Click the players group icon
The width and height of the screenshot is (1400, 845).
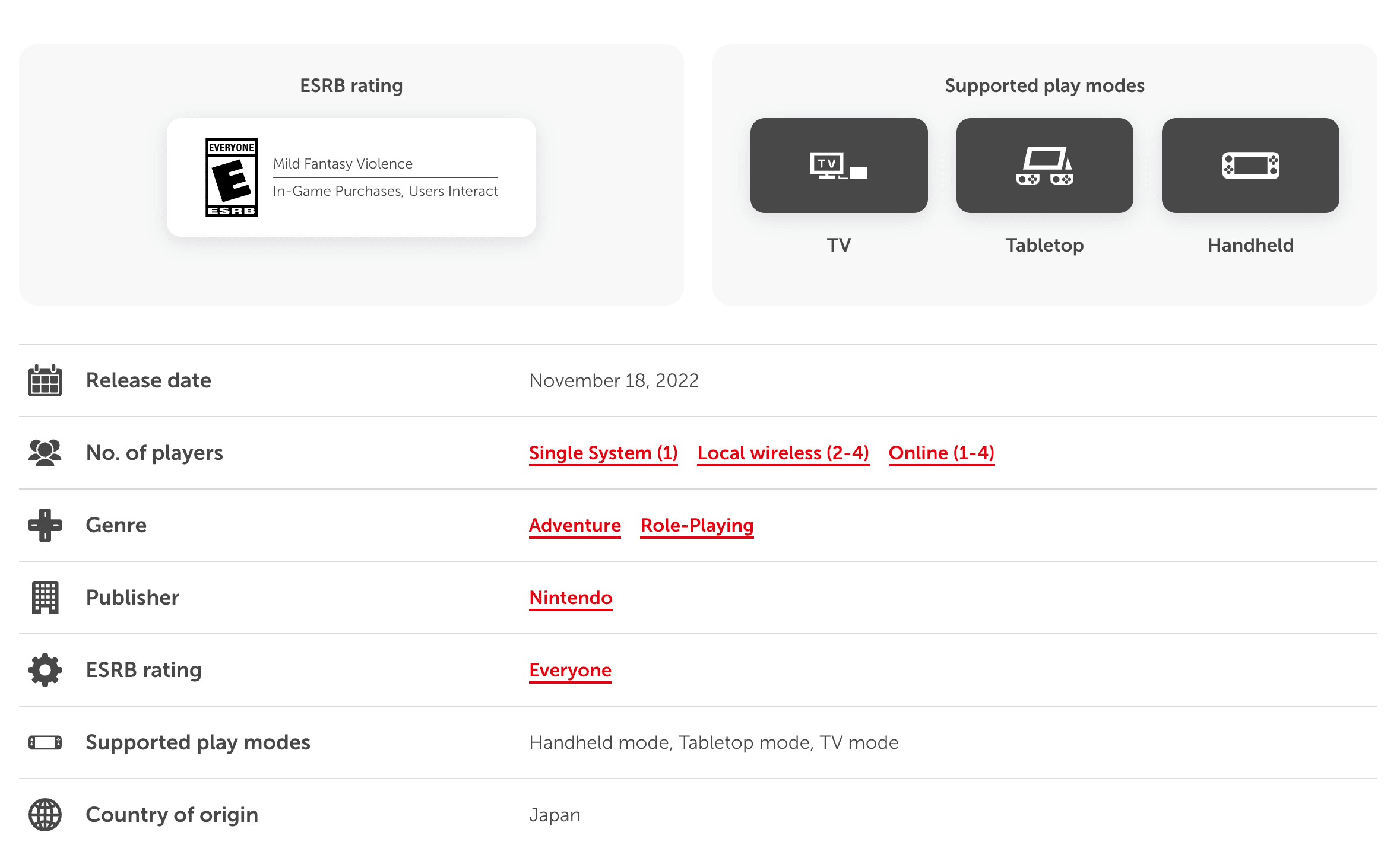(45, 453)
